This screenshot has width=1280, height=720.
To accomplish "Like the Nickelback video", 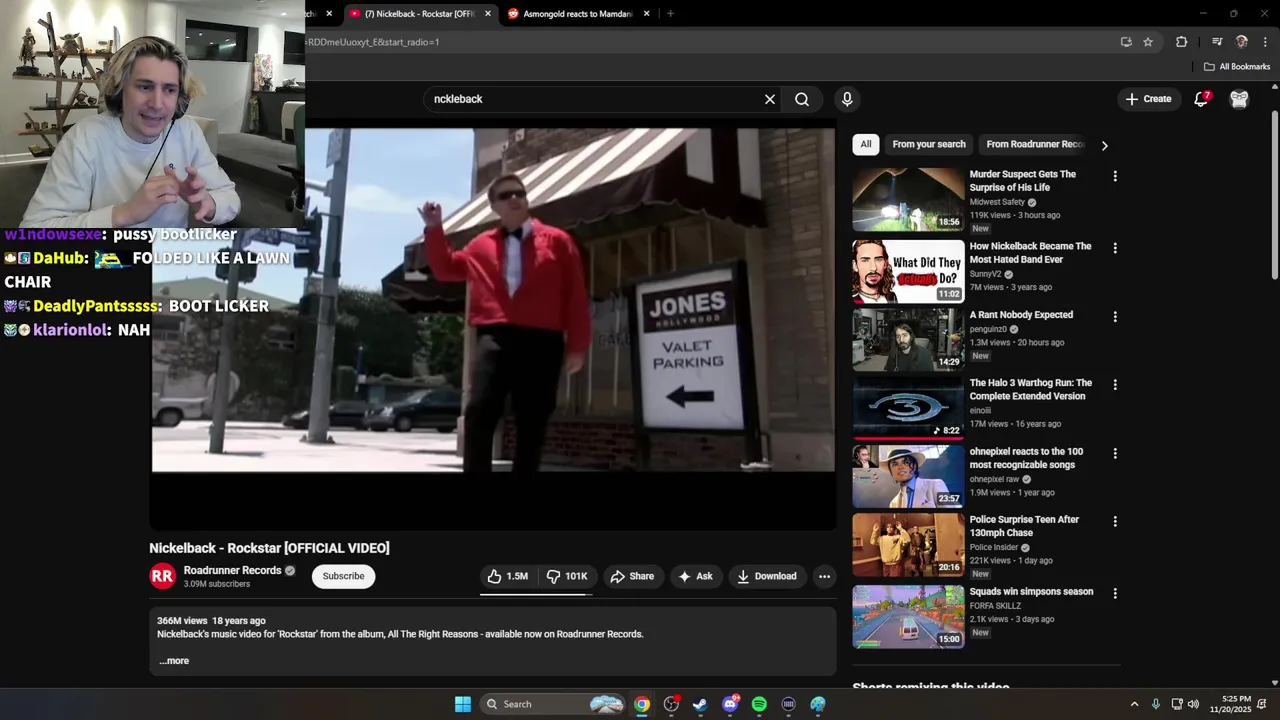I will click(x=508, y=576).
